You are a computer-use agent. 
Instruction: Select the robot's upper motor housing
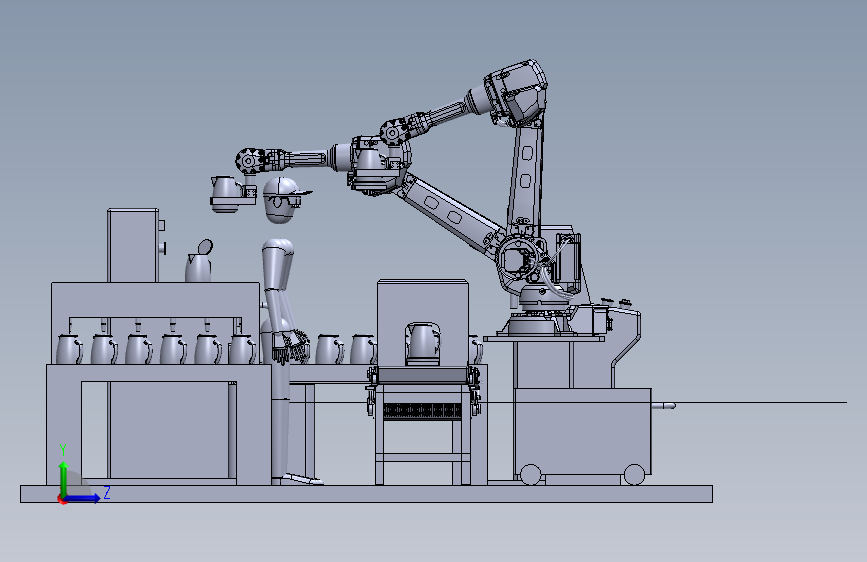516,92
